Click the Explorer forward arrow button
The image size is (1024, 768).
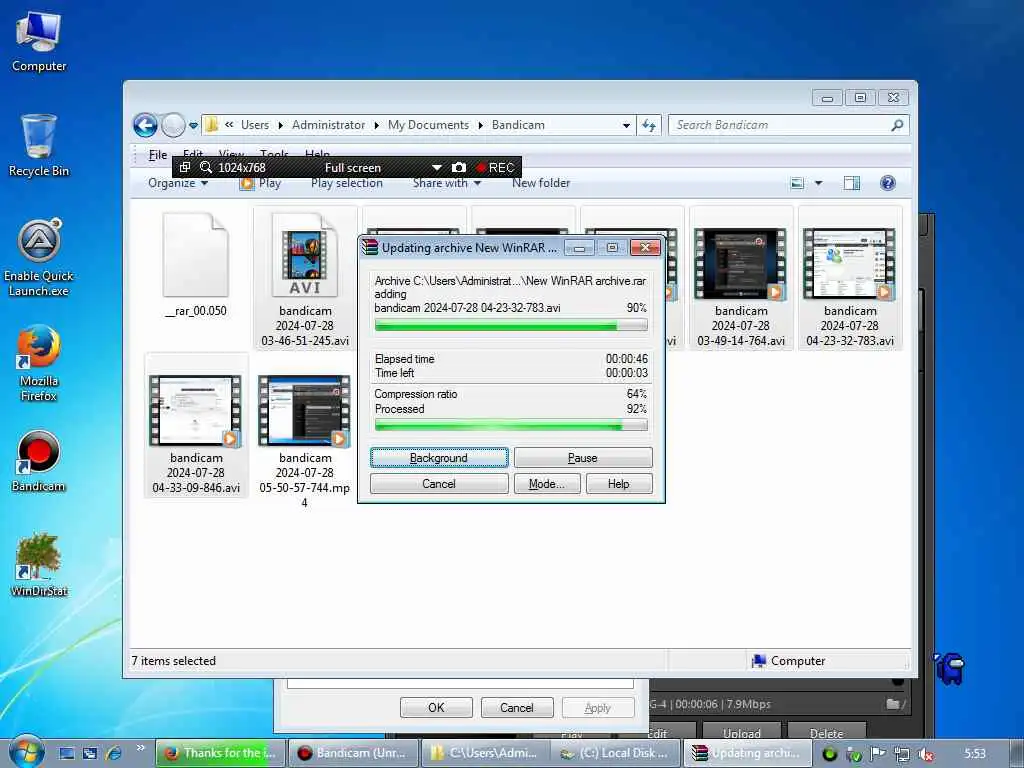tap(173, 125)
